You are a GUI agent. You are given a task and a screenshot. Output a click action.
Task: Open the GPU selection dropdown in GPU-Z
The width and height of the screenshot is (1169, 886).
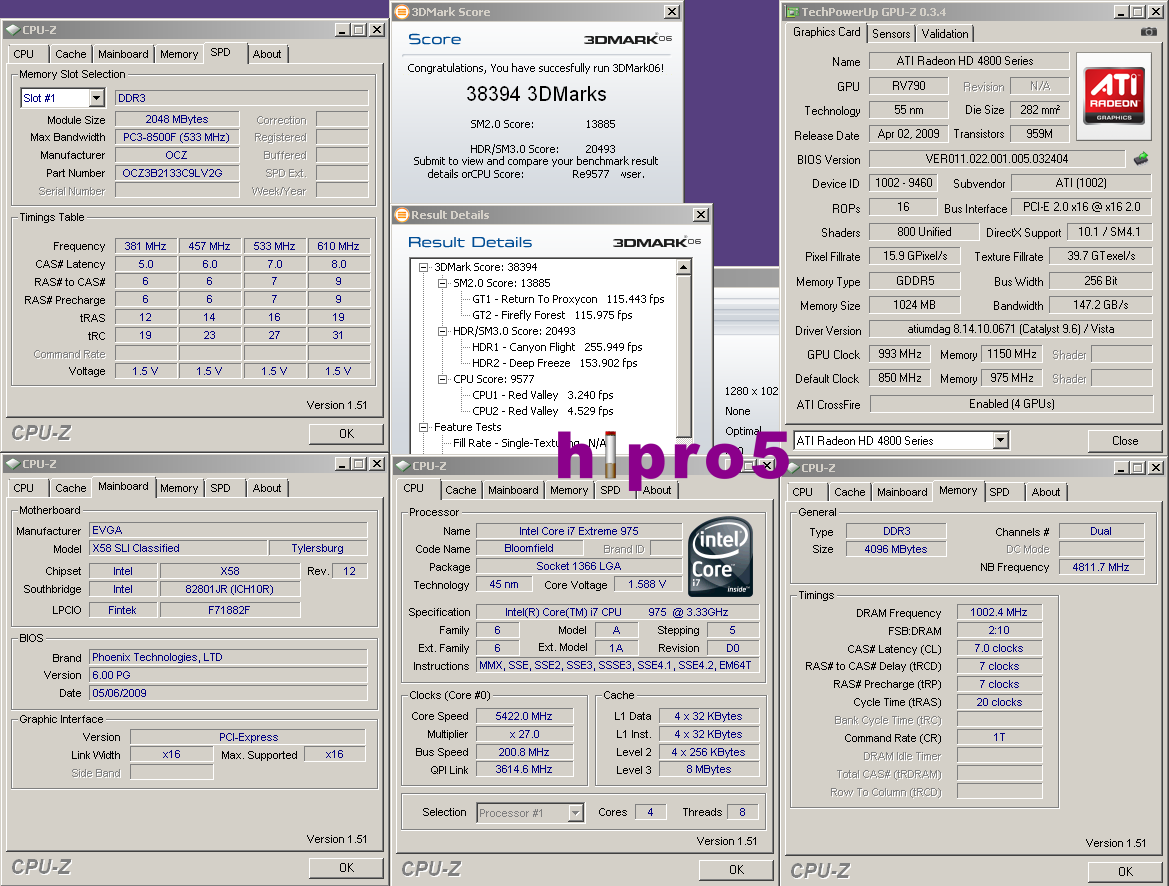click(1001, 441)
